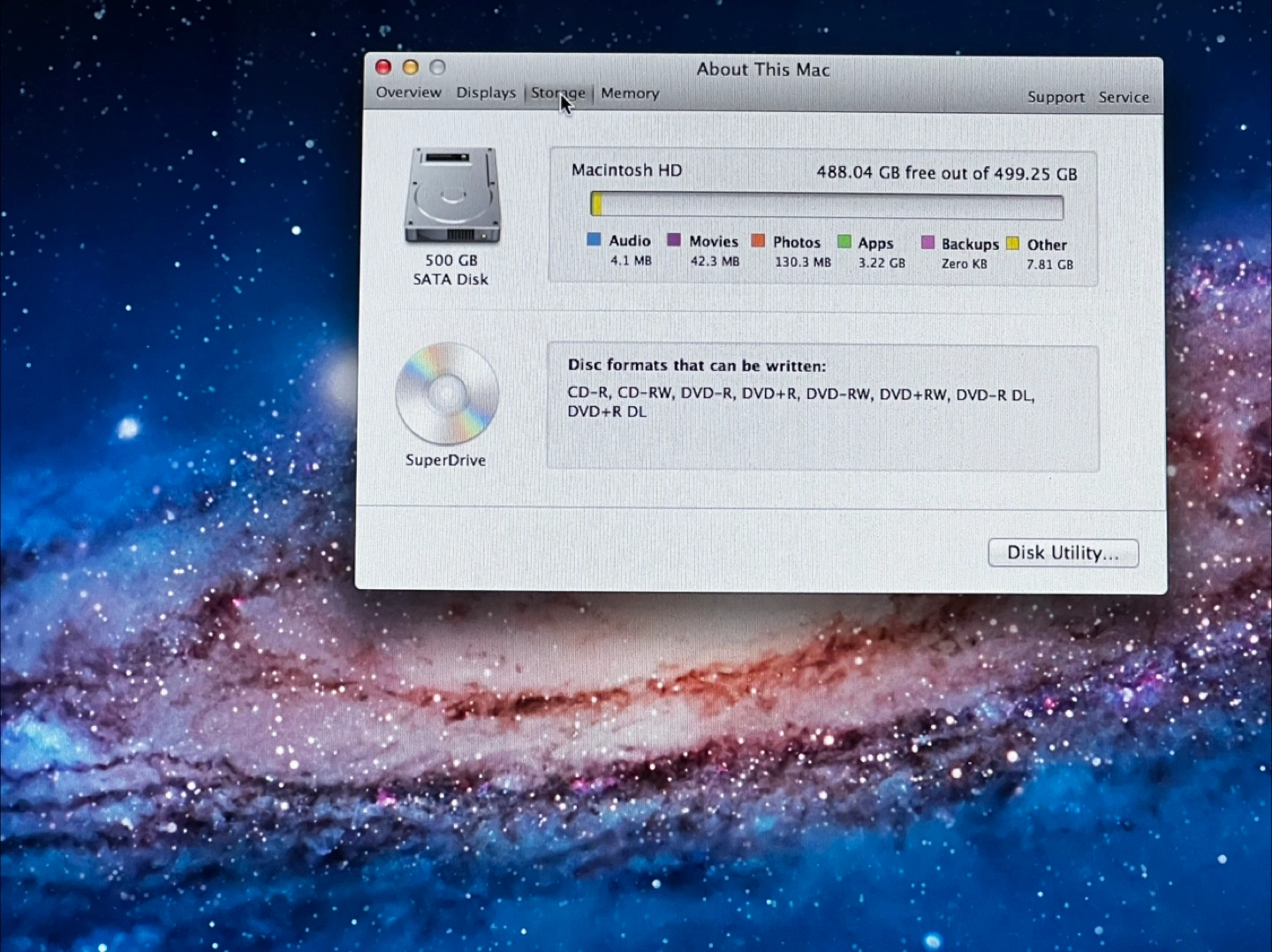Click the orange Photos color swatch
The width and height of the screenshot is (1272, 952).
pyautogui.click(x=758, y=241)
